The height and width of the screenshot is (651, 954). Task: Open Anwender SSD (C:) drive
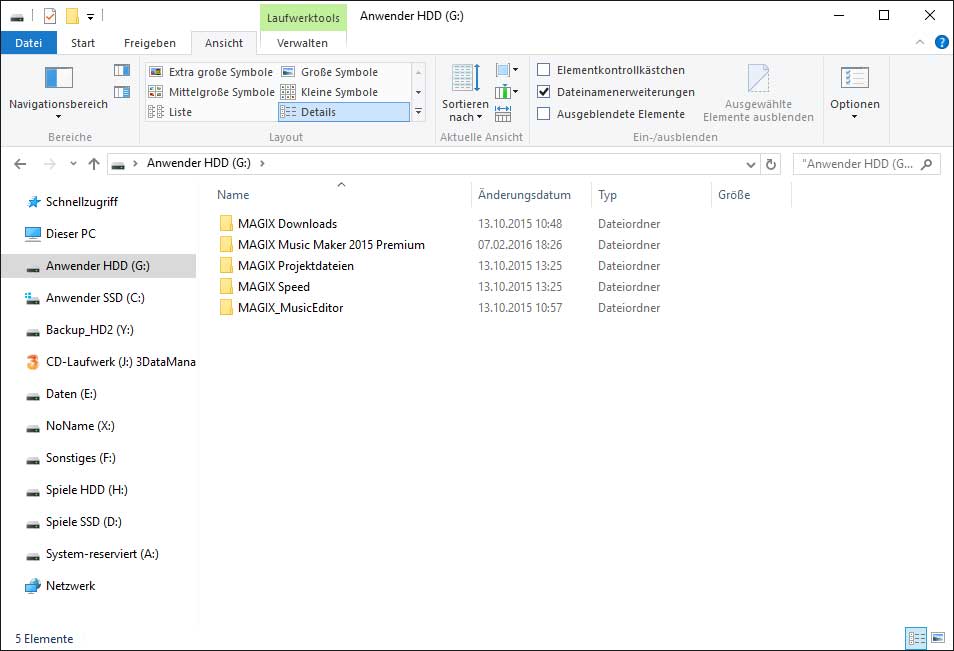point(95,298)
